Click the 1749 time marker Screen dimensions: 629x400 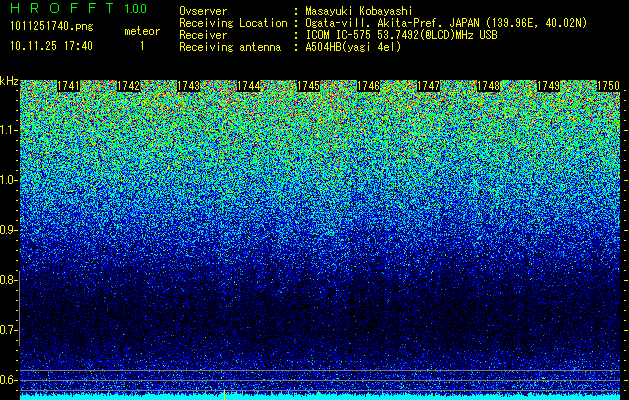pyautogui.click(x=548, y=86)
